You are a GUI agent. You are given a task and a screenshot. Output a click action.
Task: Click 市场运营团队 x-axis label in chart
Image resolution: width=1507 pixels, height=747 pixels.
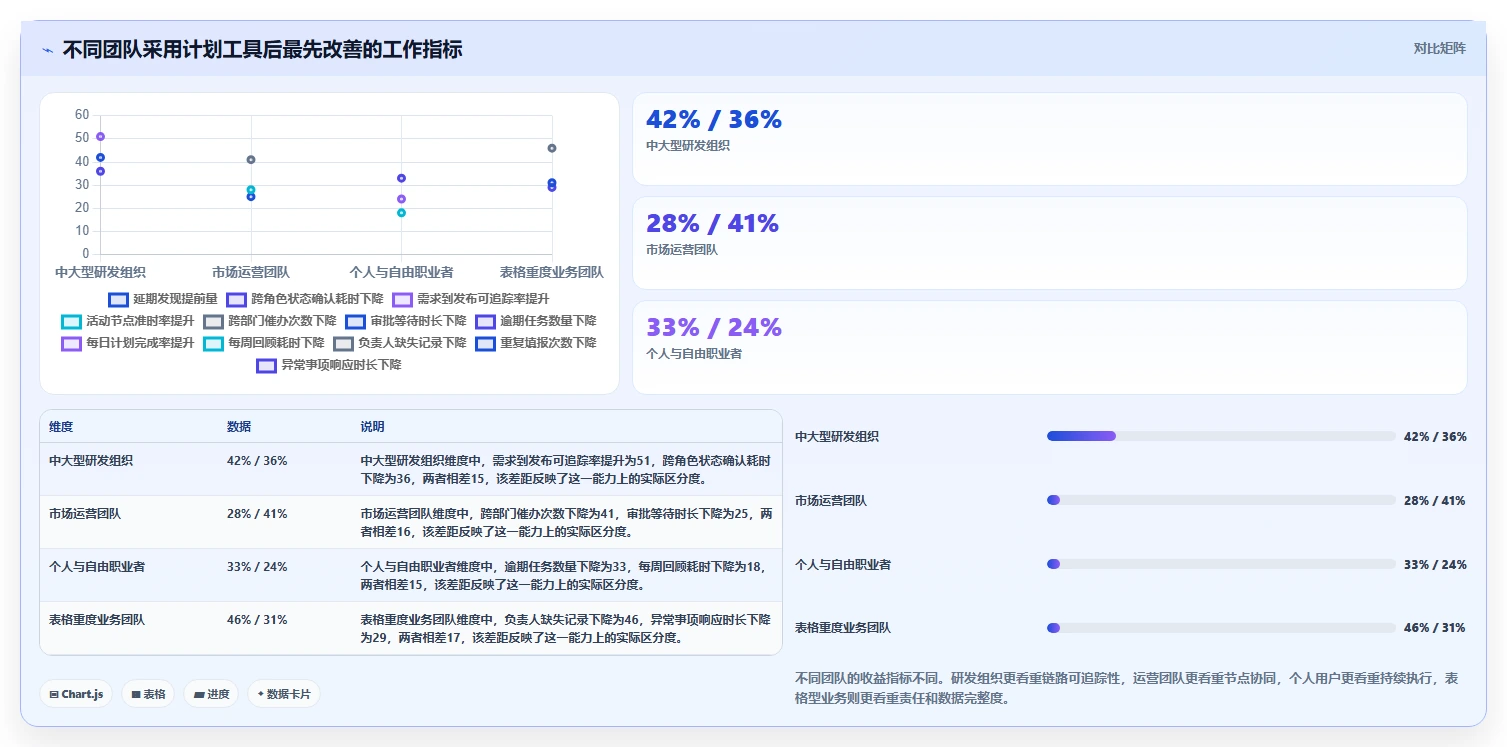(x=251, y=272)
